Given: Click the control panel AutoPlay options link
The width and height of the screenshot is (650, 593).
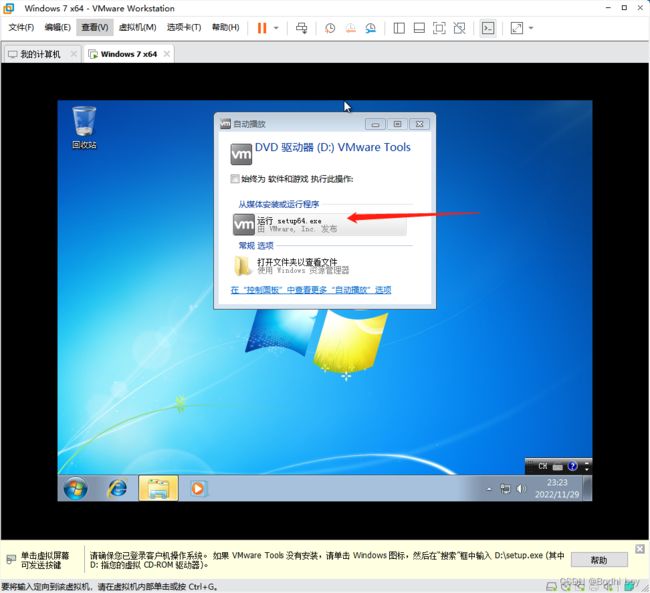Looking at the screenshot, I should coord(310,290).
